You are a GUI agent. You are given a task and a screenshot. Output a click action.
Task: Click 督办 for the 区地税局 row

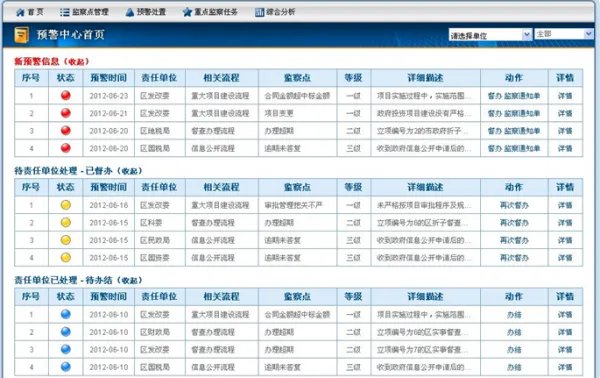tap(494, 131)
